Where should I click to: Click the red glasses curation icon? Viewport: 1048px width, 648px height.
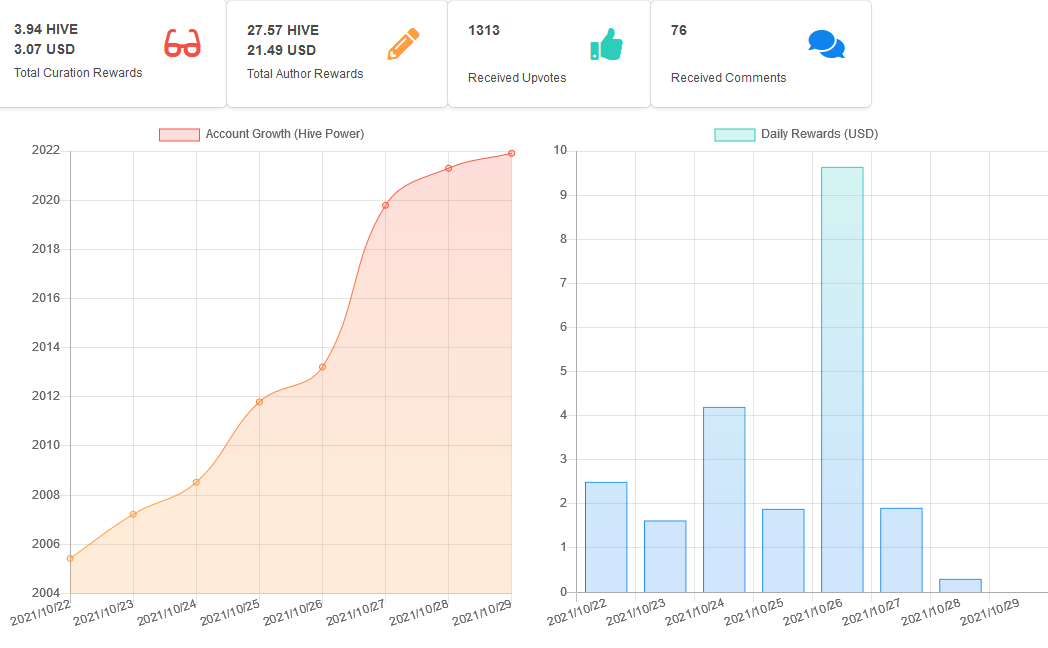tap(182, 43)
